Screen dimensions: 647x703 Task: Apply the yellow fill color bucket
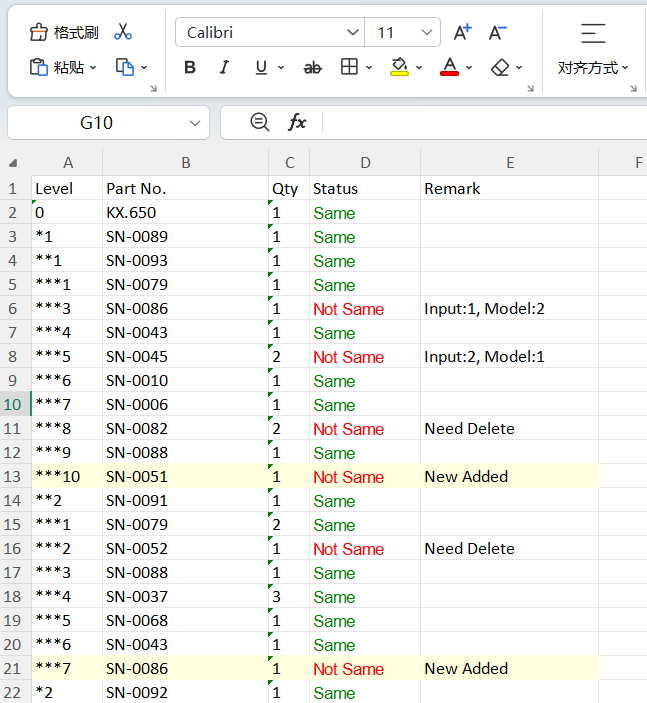[x=399, y=67]
